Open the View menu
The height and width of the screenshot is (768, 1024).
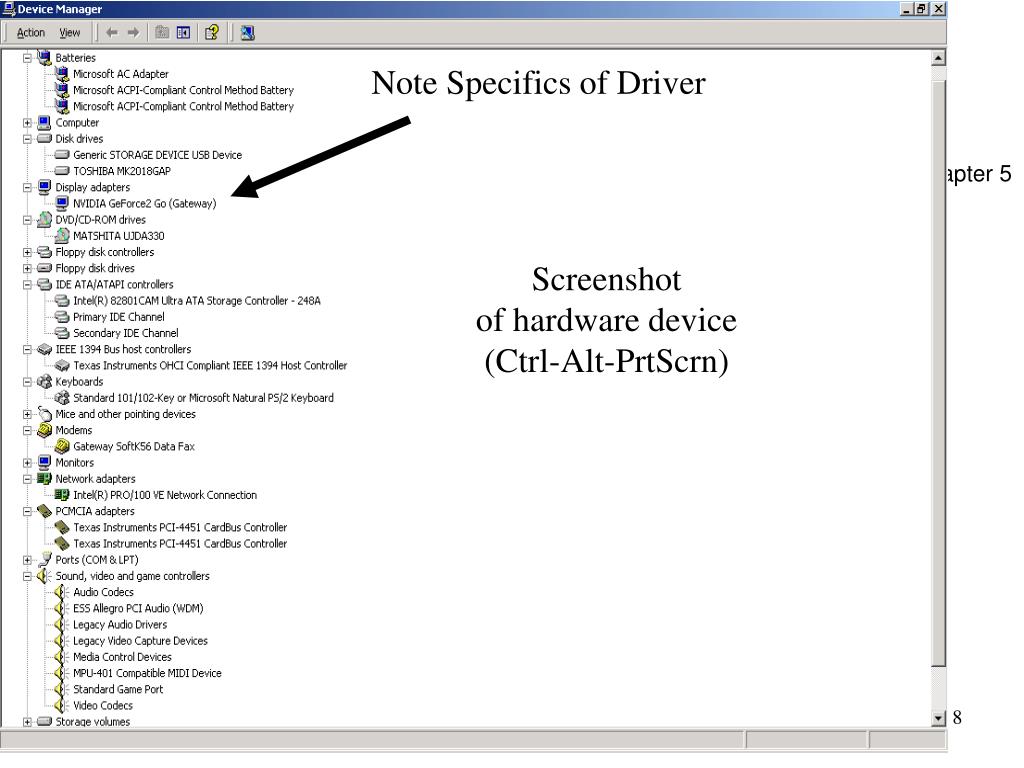[x=69, y=32]
